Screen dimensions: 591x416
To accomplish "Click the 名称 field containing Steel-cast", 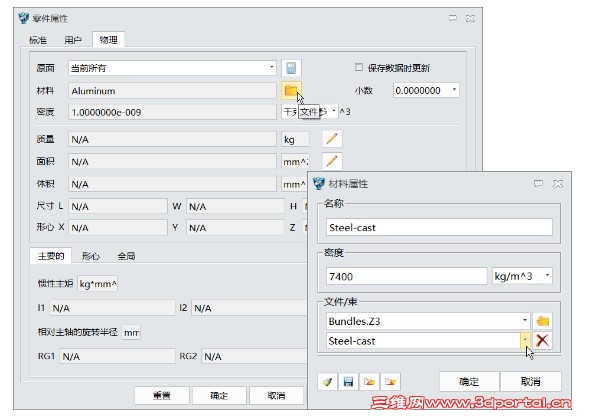I will (439, 228).
